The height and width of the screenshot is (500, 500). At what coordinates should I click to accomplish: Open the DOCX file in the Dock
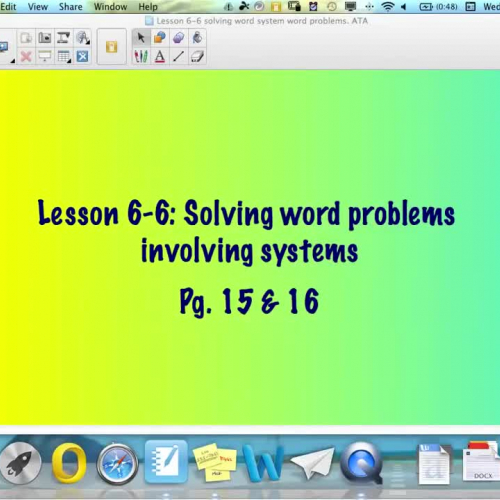482,461
